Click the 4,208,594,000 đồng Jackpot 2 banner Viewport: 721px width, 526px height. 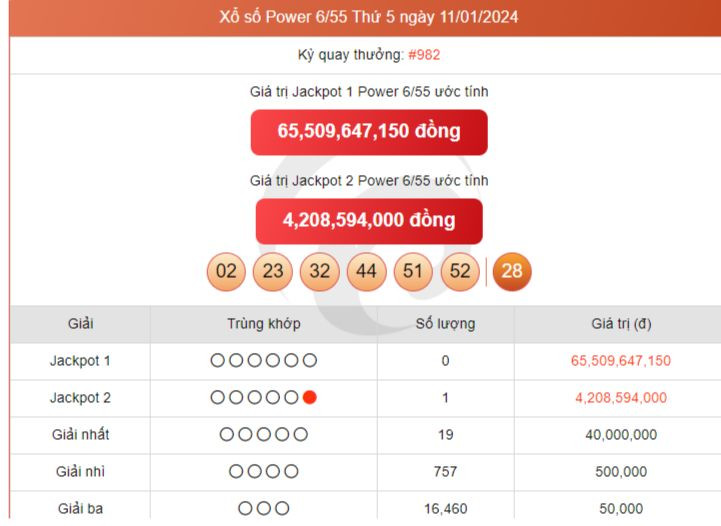(x=368, y=221)
